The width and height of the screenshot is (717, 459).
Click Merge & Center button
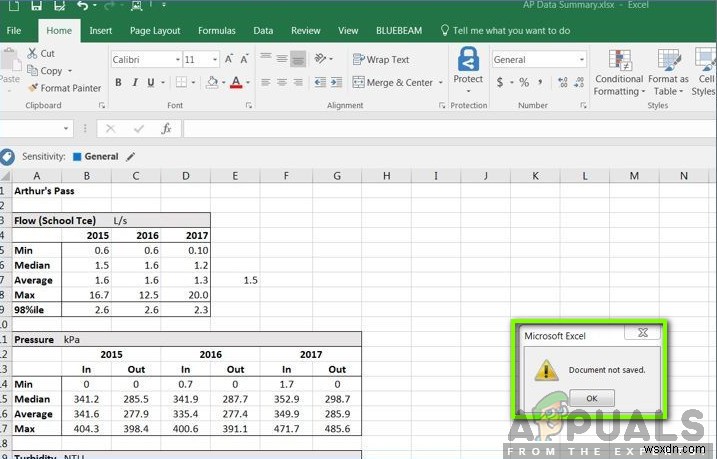(392, 83)
